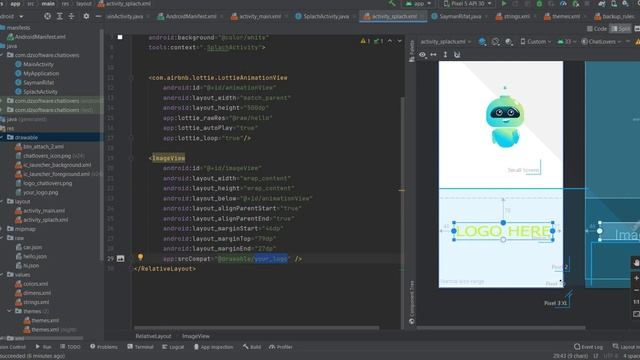Open the App Inspection tool window

pos(213,347)
